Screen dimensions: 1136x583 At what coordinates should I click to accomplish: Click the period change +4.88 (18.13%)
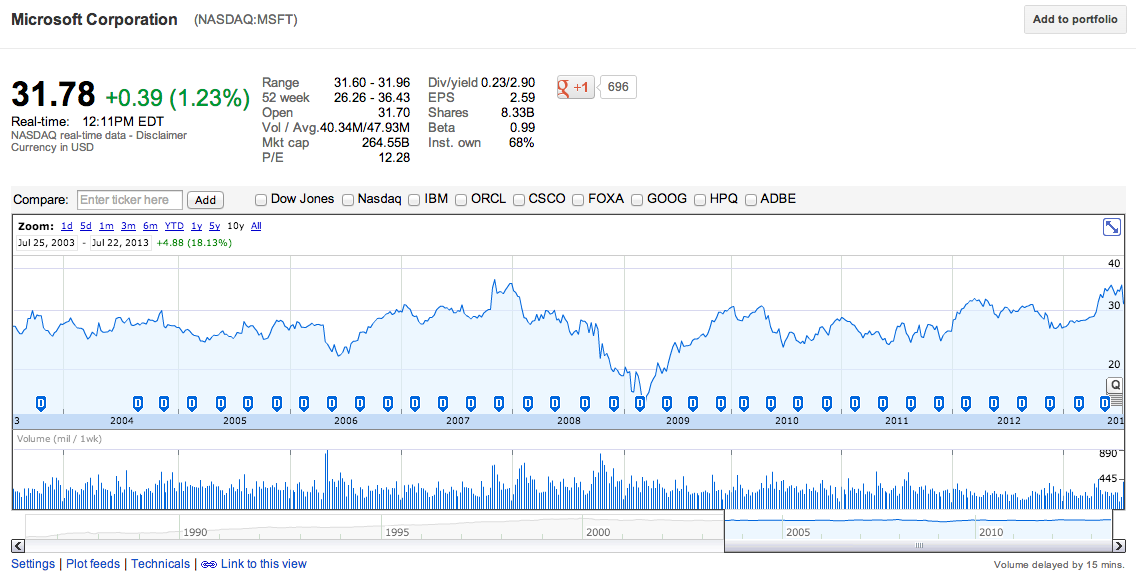coord(194,243)
